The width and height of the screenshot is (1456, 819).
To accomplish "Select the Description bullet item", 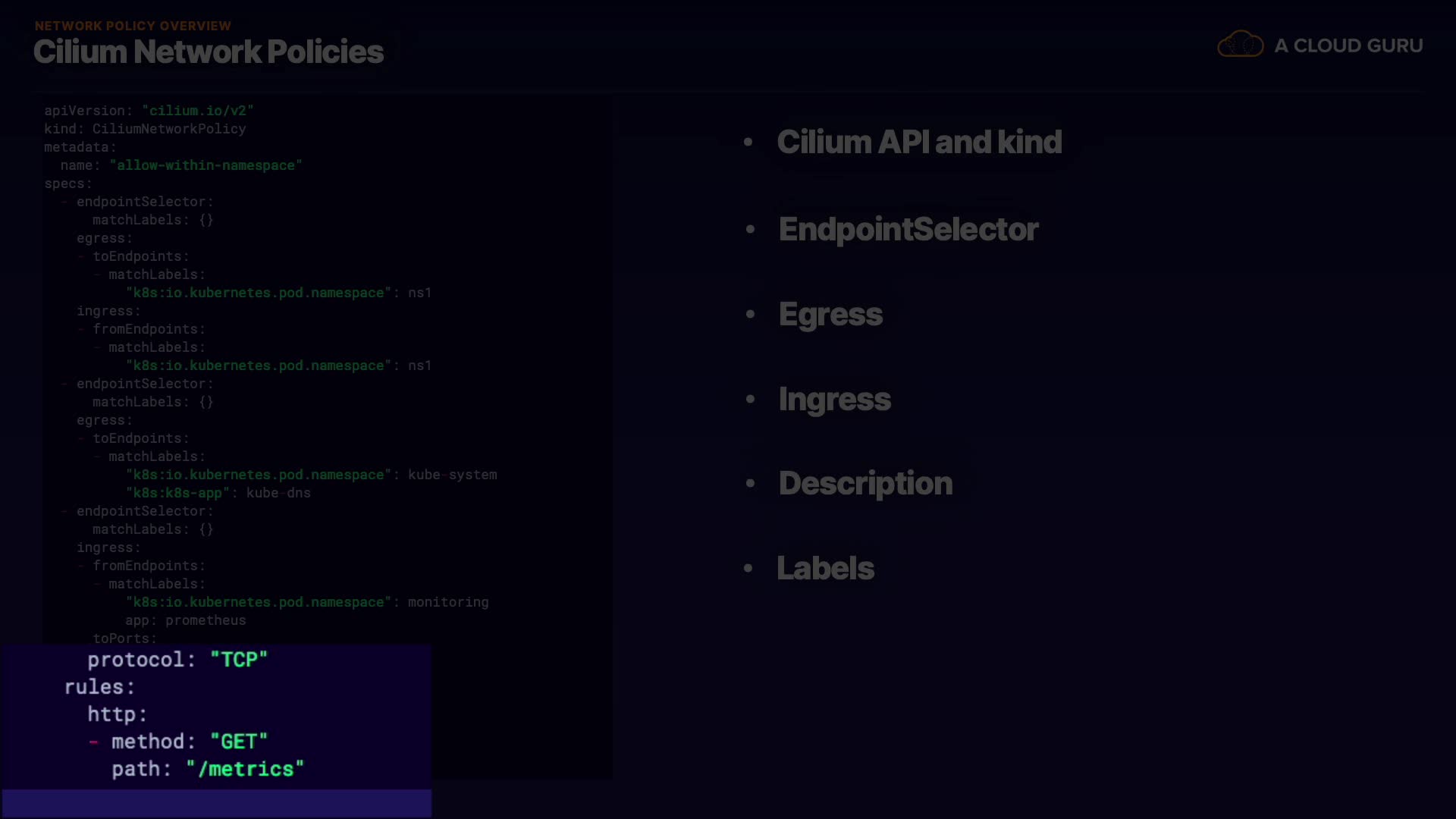I will (865, 483).
